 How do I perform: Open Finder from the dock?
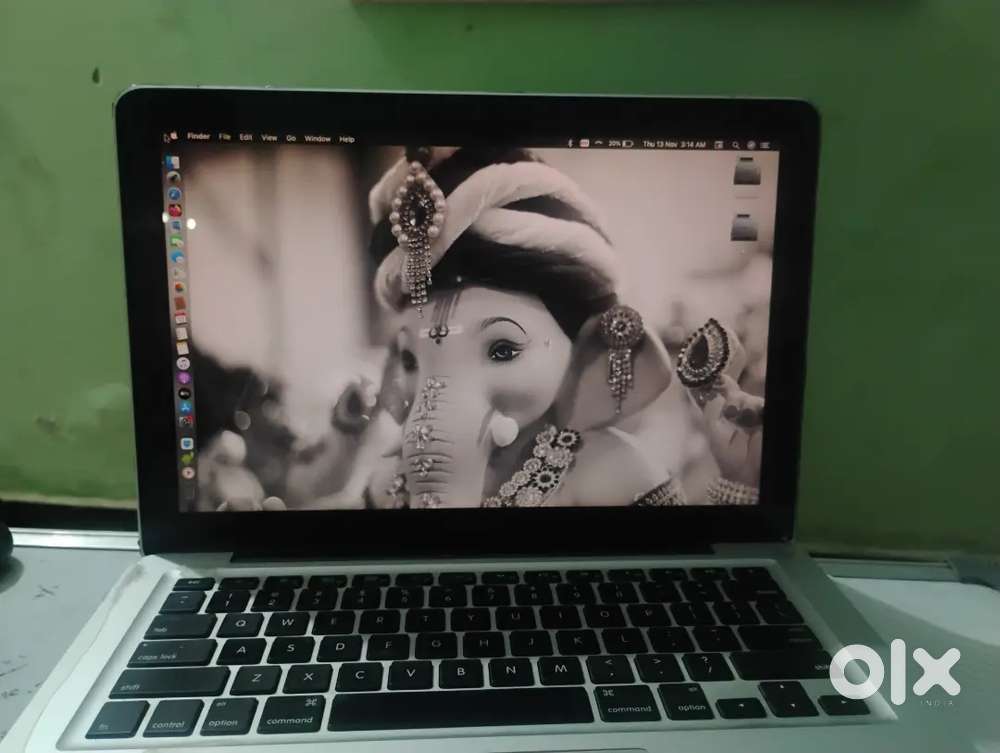(x=173, y=162)
